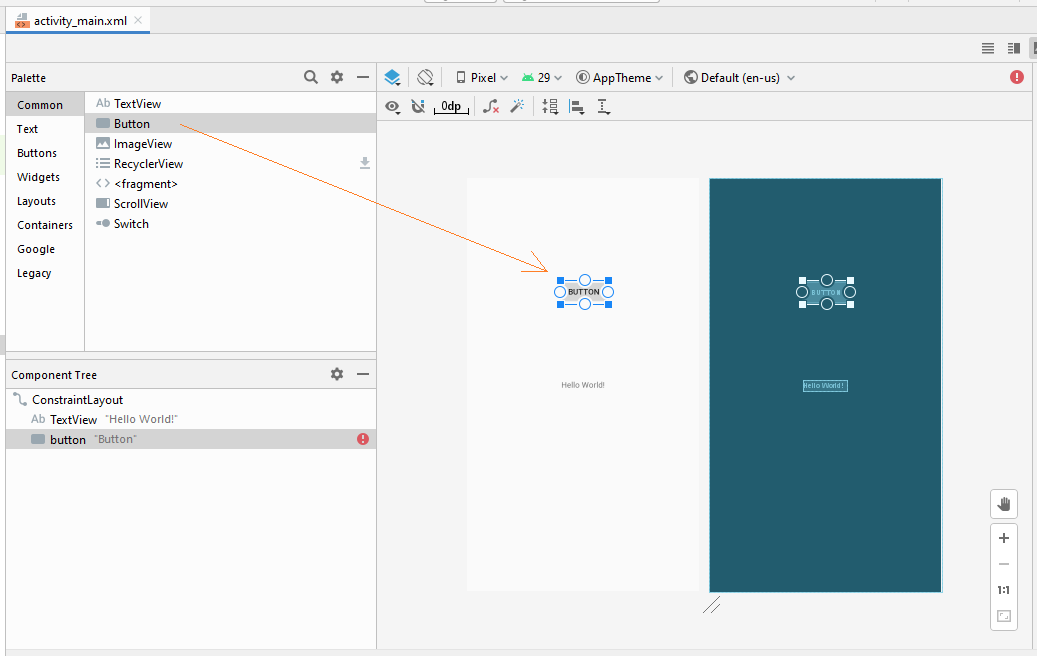The image size is (1037, 656).
Task: Select RecyclerView in the palette
Action: 230,163
